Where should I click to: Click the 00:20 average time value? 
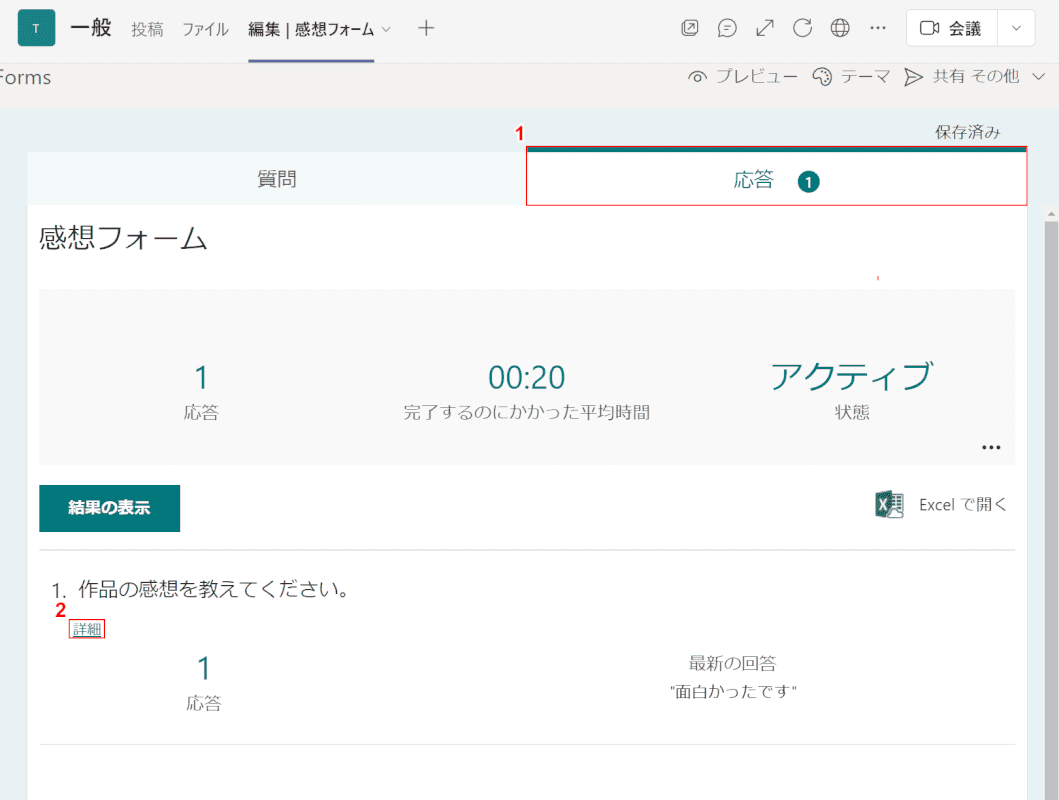click(527, 377)
